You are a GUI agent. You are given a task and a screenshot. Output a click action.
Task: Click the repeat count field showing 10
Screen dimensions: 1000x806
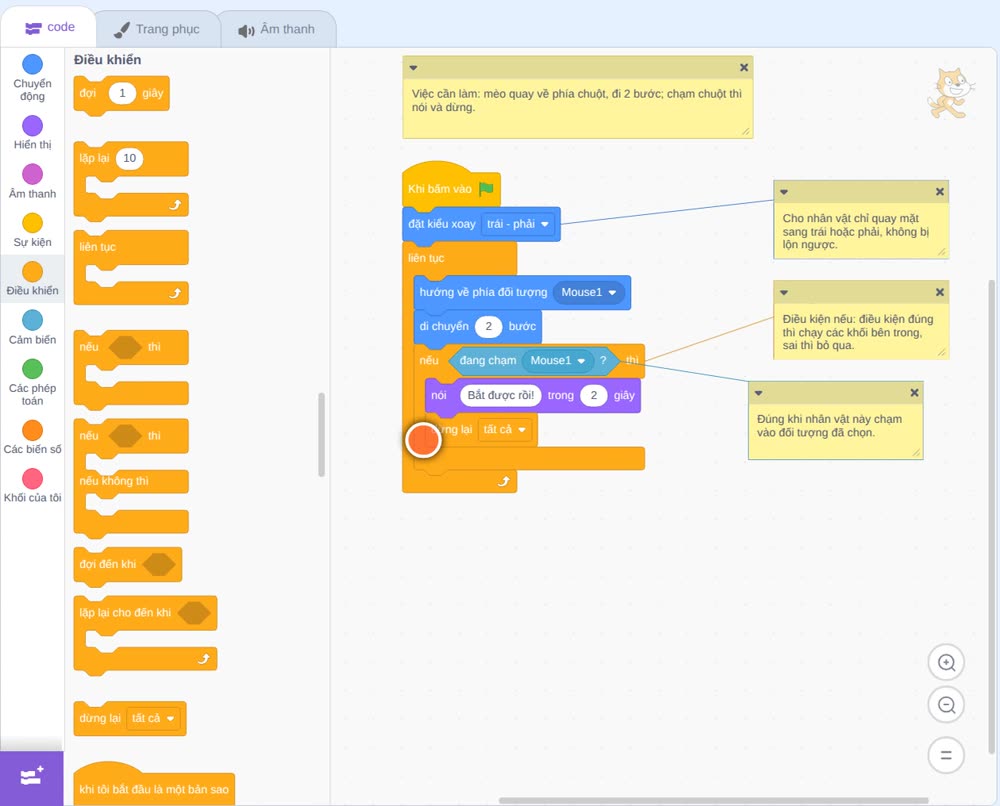(x=129, y=158)
